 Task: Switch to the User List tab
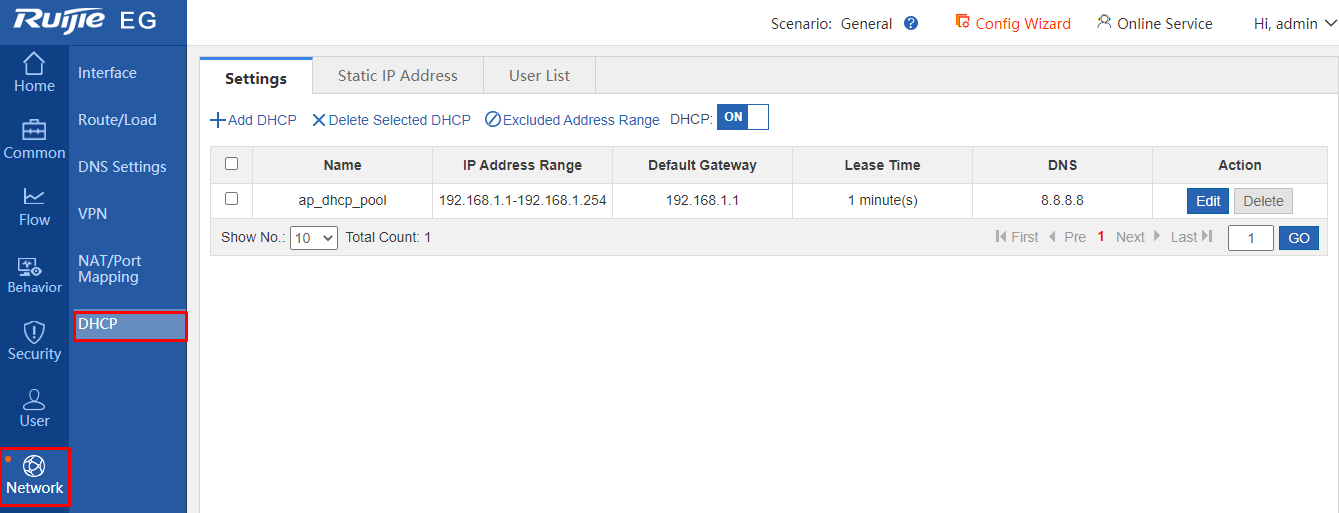(x=539, y=75)
